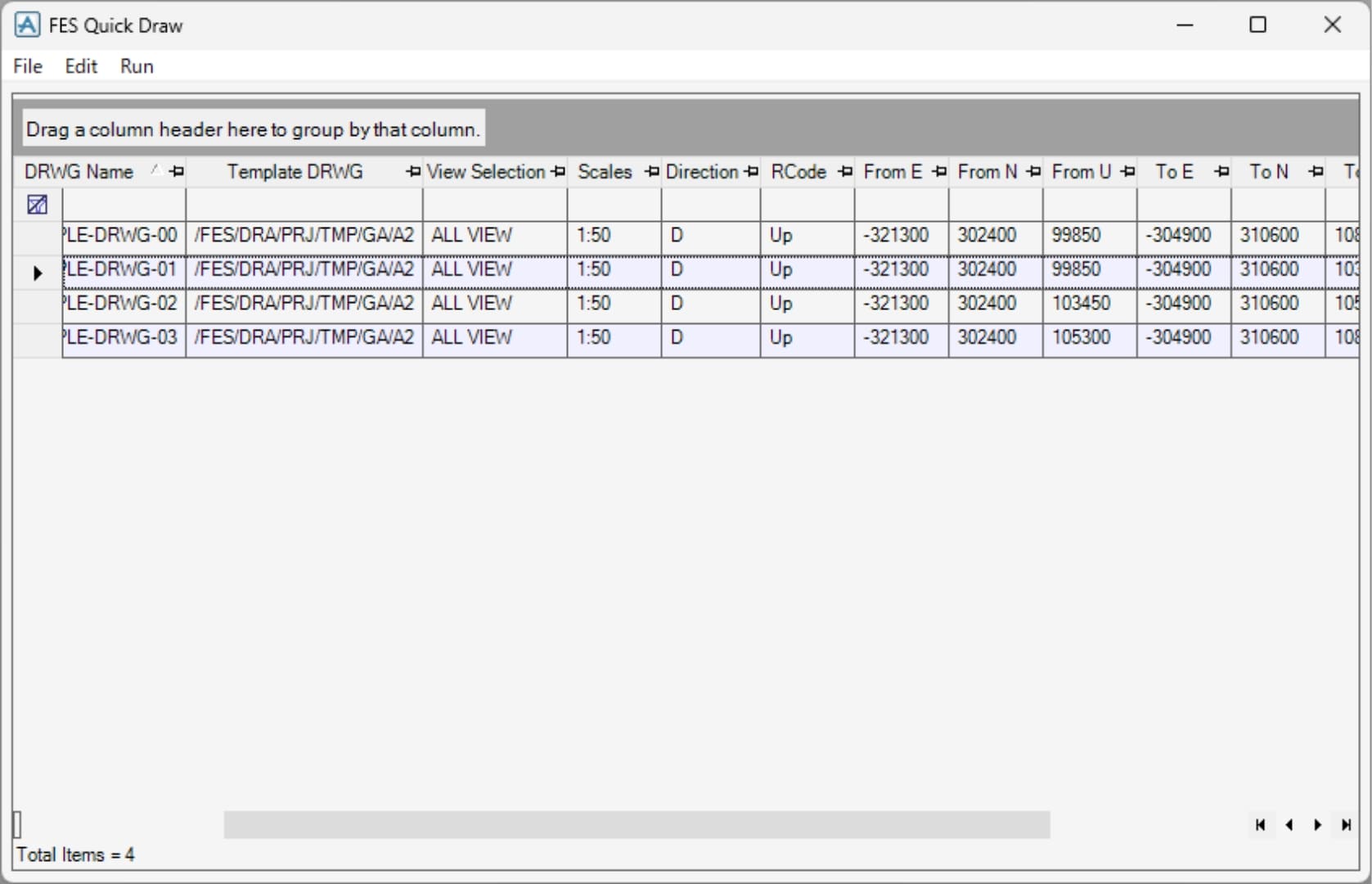Image resolution: width=1372 pixels, height=884 pixels.
Task: Pin the RCode column
Action: (845, 172)
